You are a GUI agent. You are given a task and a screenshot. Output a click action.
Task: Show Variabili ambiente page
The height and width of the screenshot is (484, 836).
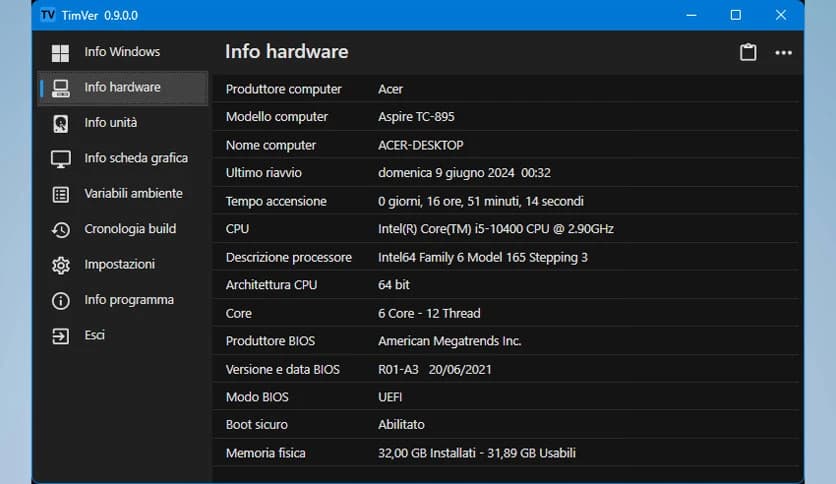pyautogui.click(x=123, y=194)
